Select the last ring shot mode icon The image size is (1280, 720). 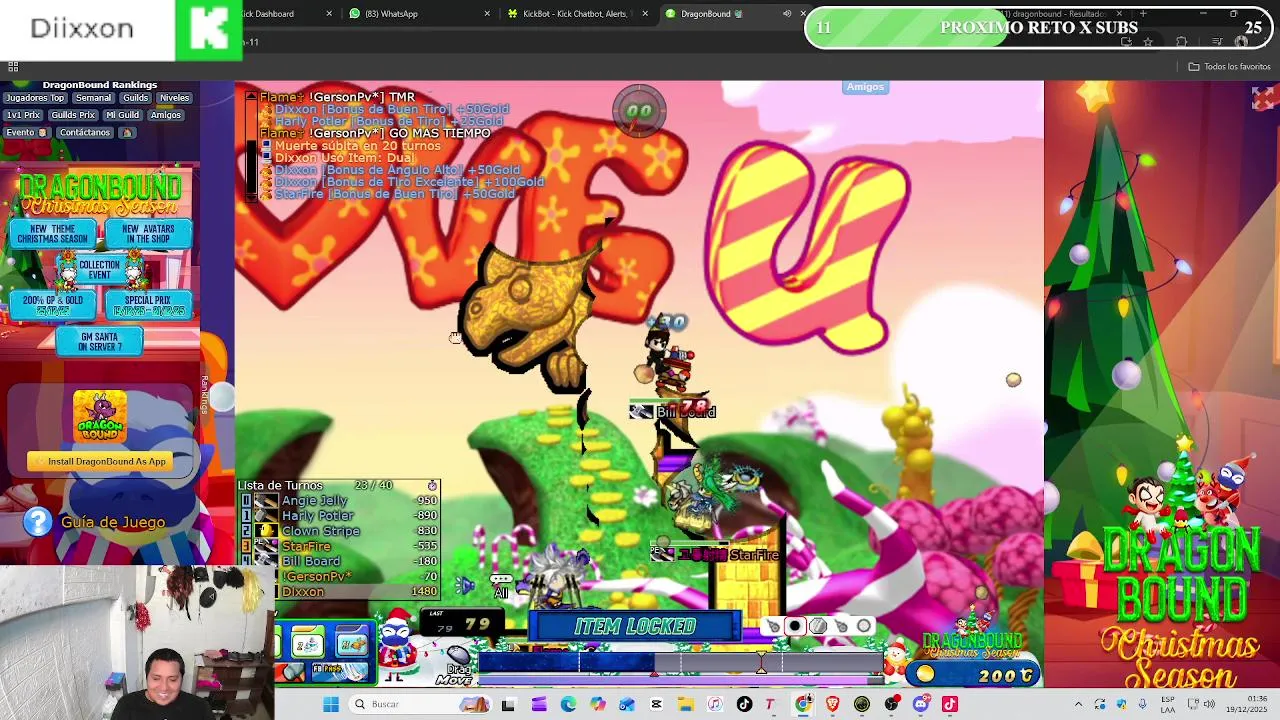(x=864, y=627)
